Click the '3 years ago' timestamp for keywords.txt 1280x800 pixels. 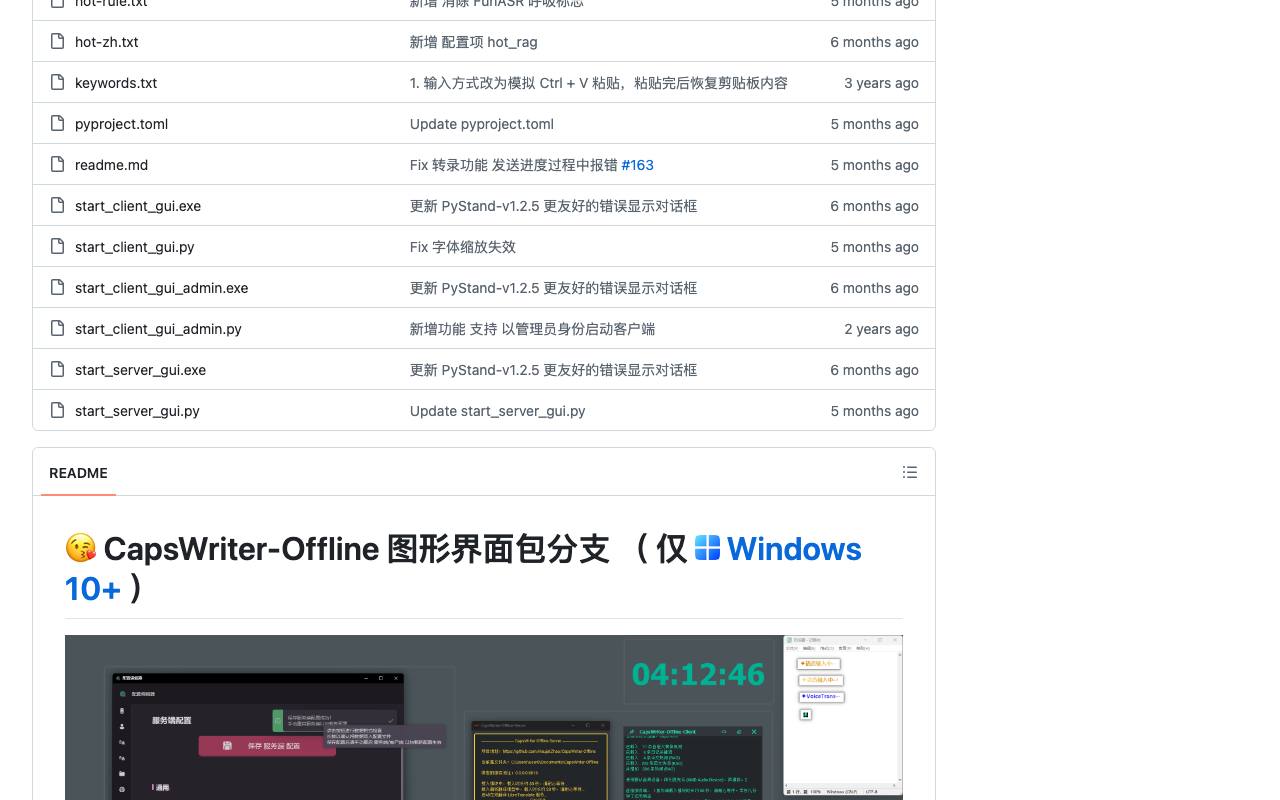881,83
